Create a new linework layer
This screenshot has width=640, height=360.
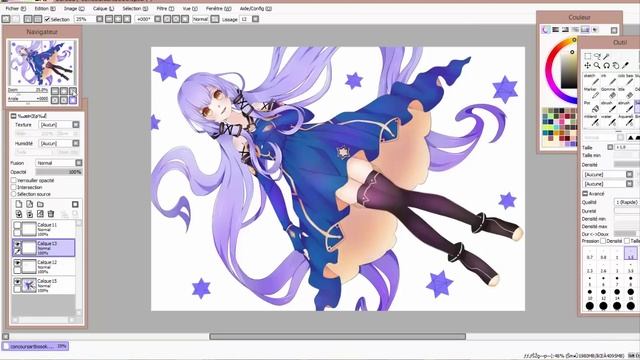tap(29, 204)
